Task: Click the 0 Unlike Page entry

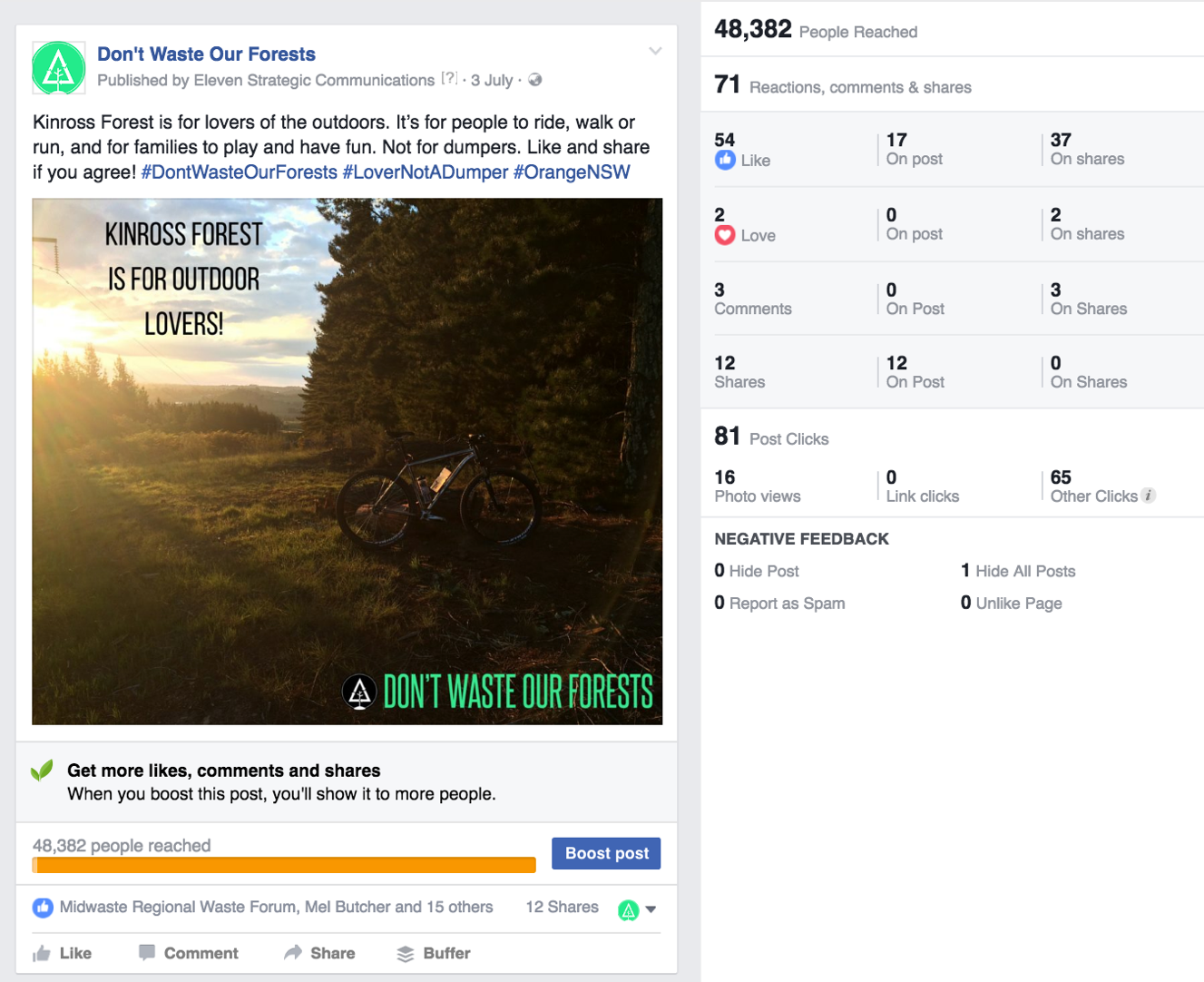Action: (x=1012, y=604)
